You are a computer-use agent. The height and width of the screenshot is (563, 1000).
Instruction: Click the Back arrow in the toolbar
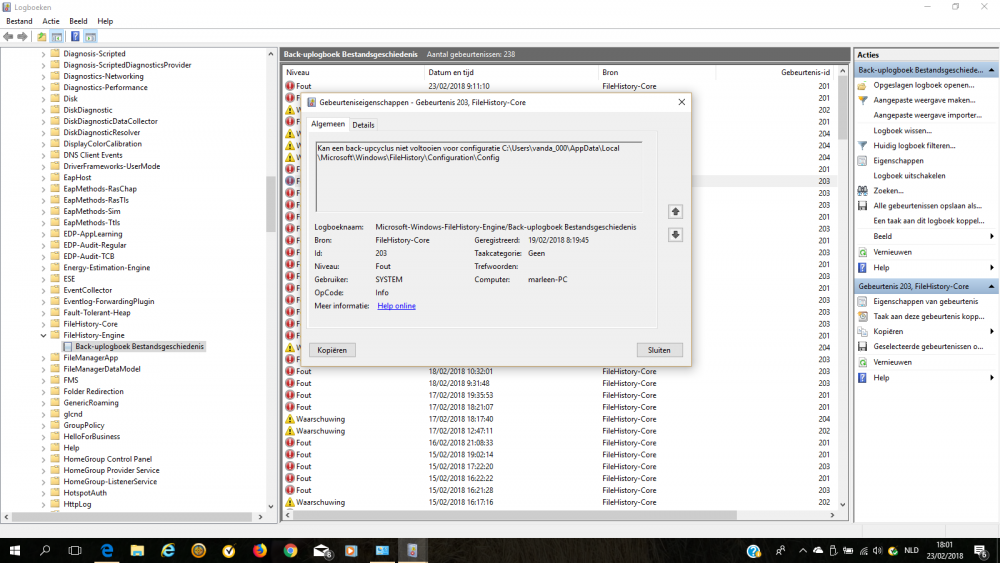[x=8, y=36]
